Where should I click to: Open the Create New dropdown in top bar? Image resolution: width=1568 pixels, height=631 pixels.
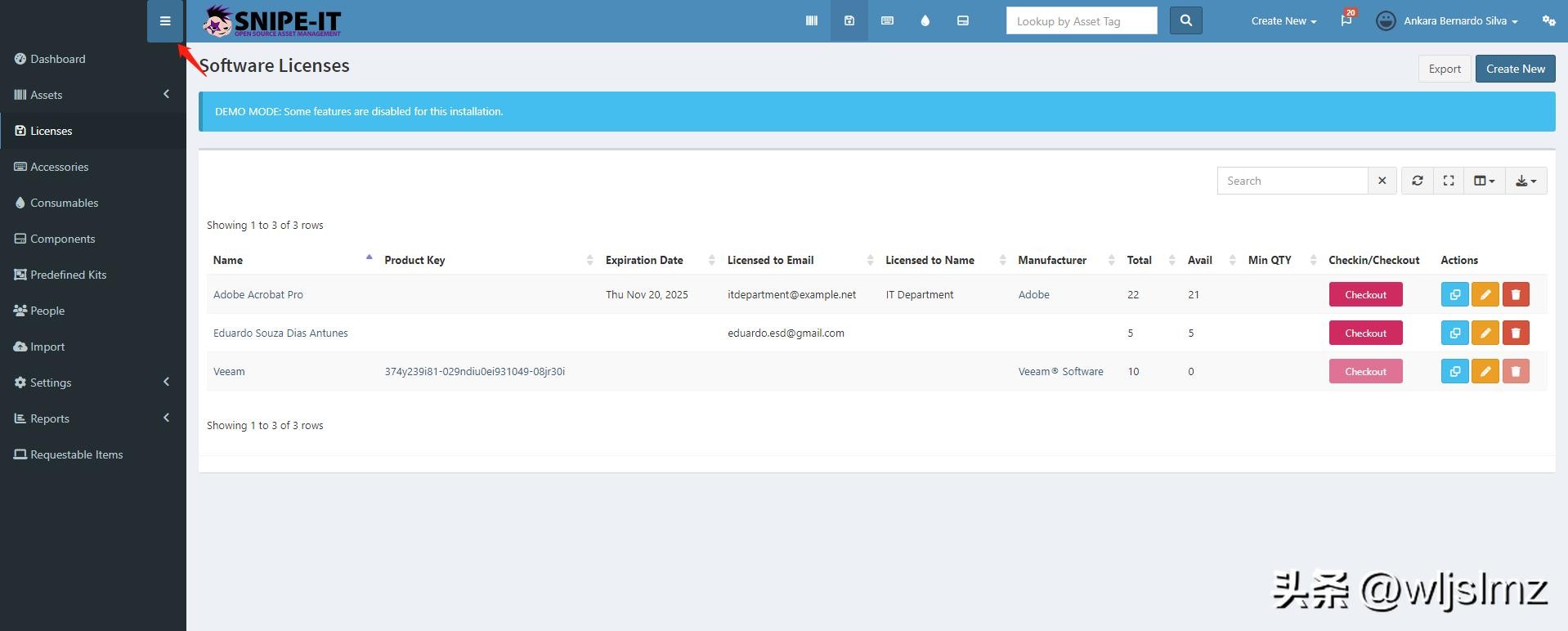[1283, 21]
